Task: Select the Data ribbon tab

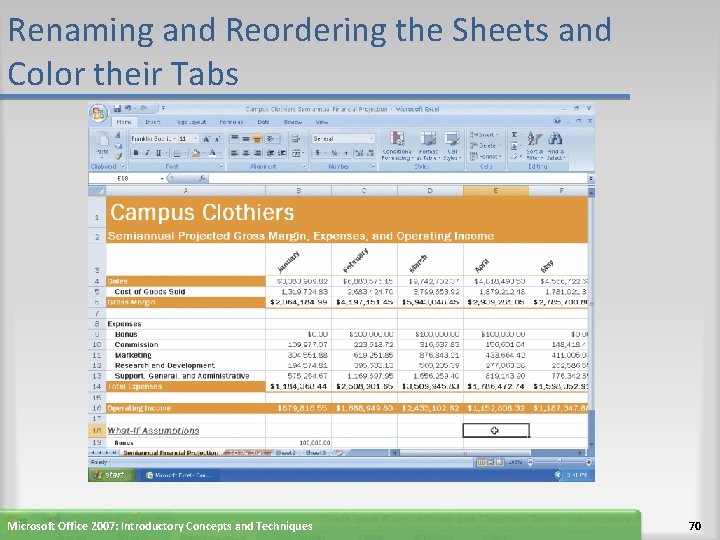Action: (263, 122)
